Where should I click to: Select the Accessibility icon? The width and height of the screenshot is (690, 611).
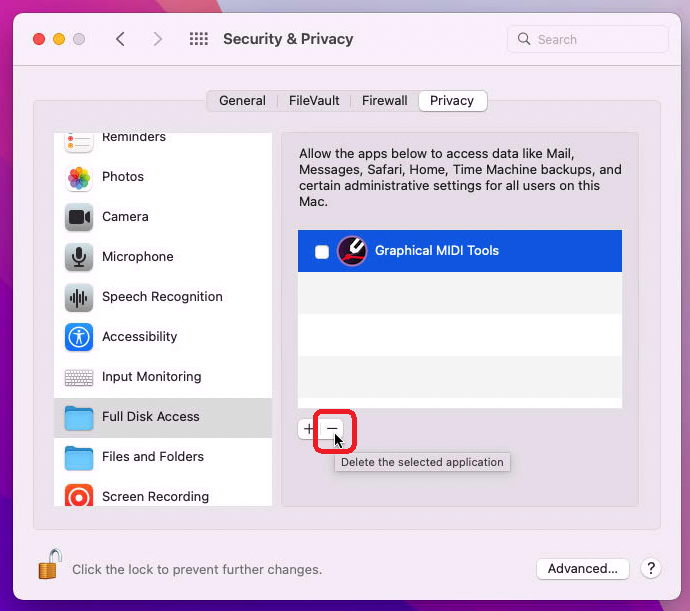(79, 337)
